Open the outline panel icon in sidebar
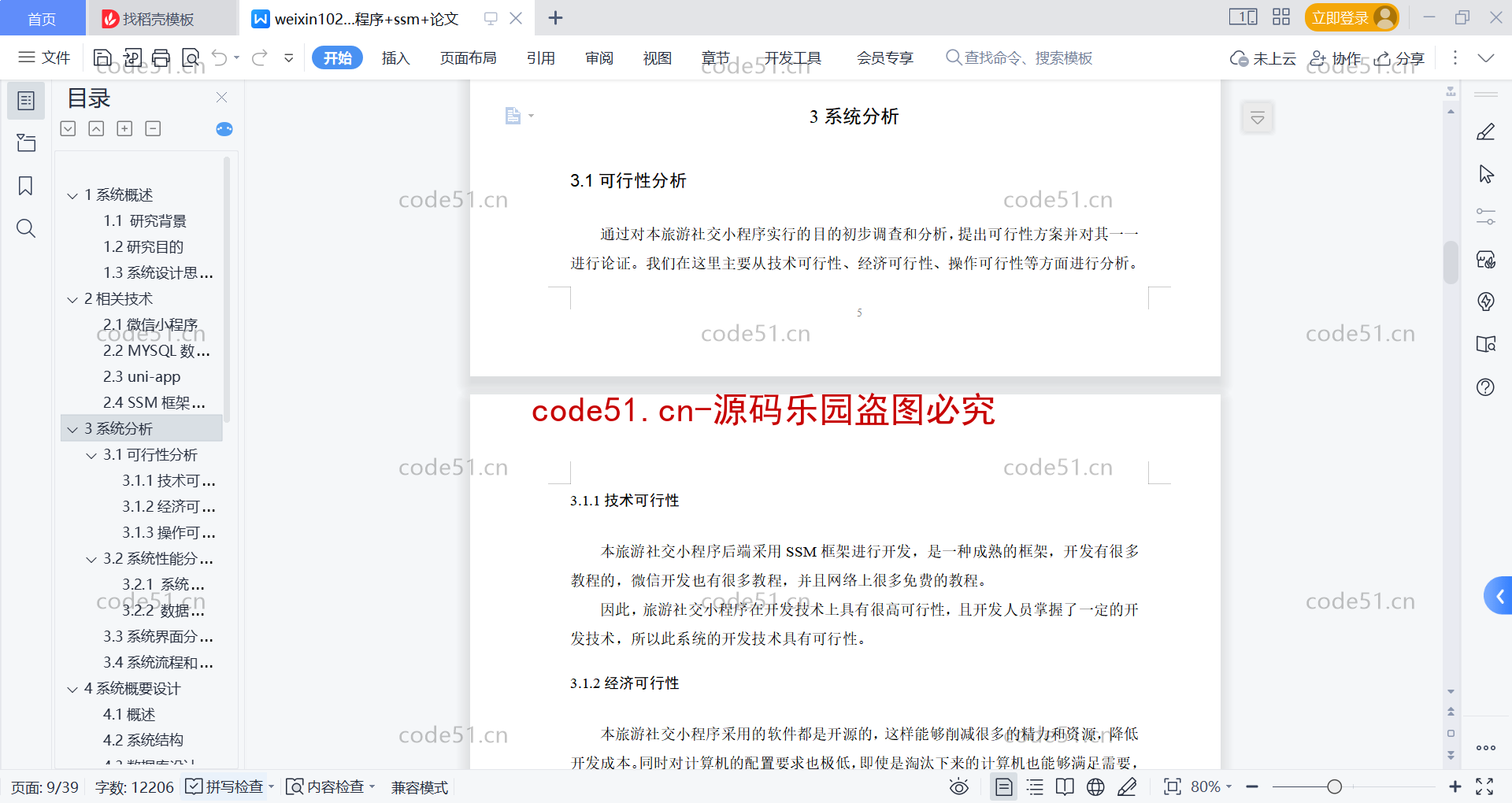 point(26,101)
